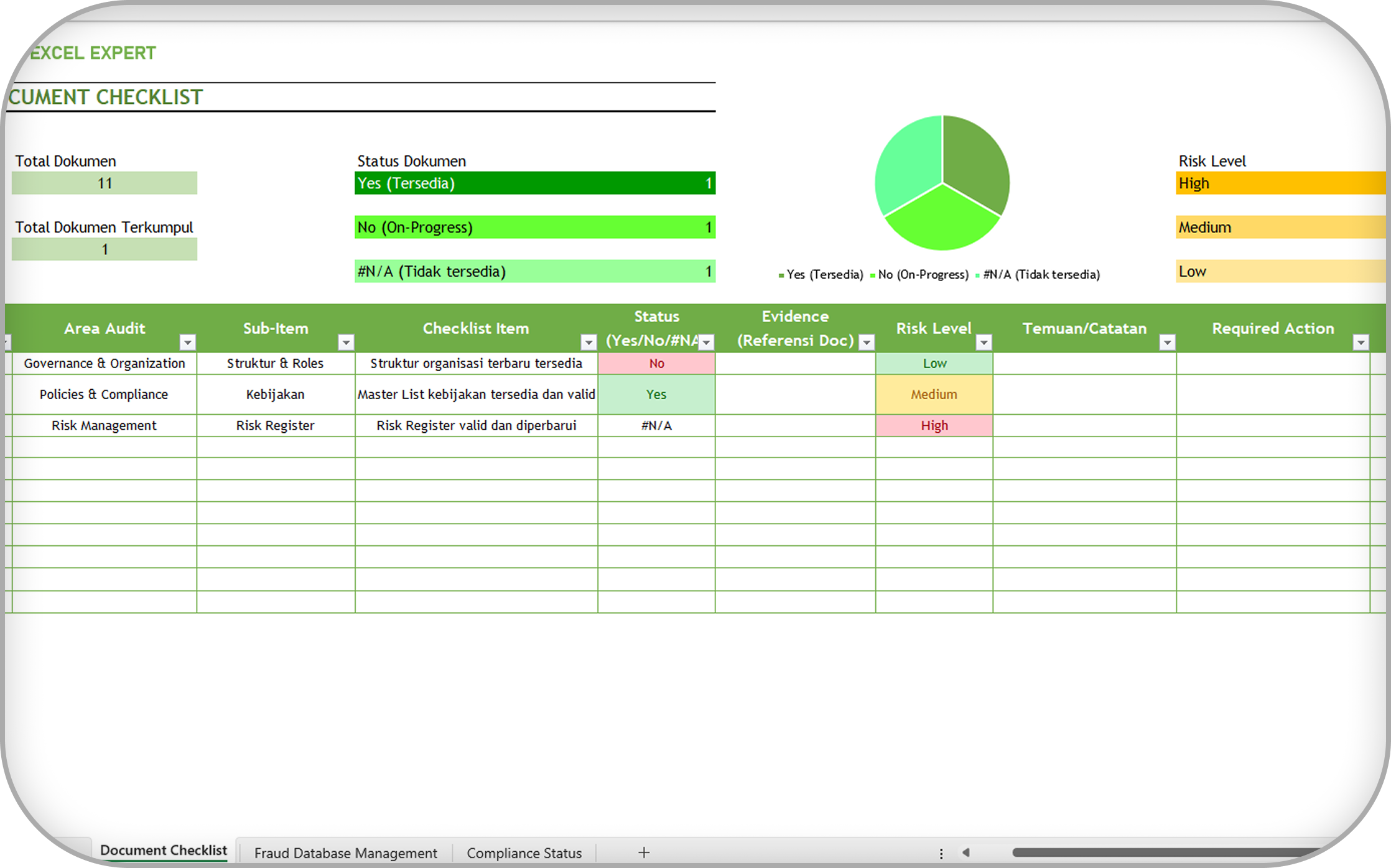Select the status pie chart
The width and height of the screenshot is (1391, 868).
[x=942, y=183]
